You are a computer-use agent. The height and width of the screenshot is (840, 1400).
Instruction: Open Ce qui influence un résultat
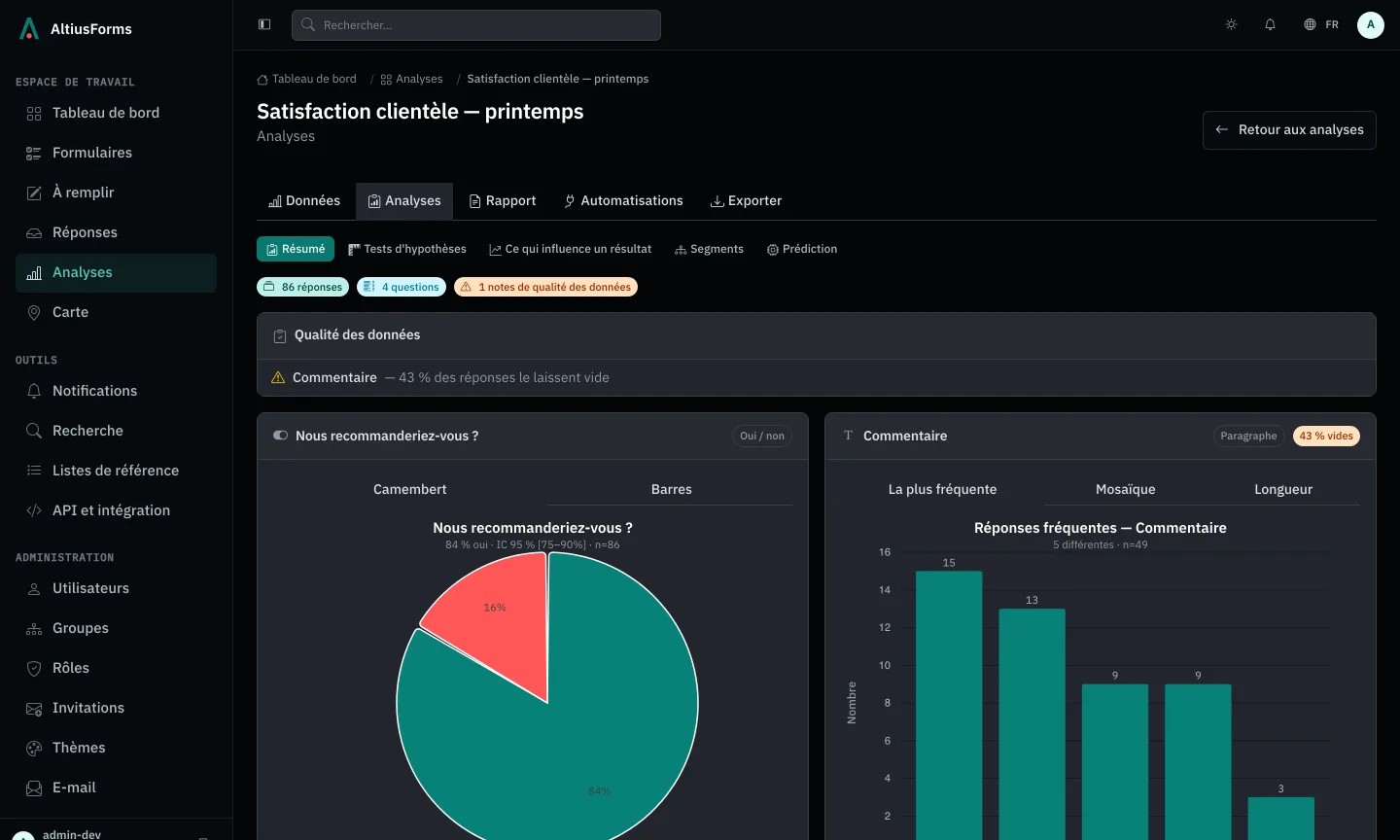(x=571, y=249)
